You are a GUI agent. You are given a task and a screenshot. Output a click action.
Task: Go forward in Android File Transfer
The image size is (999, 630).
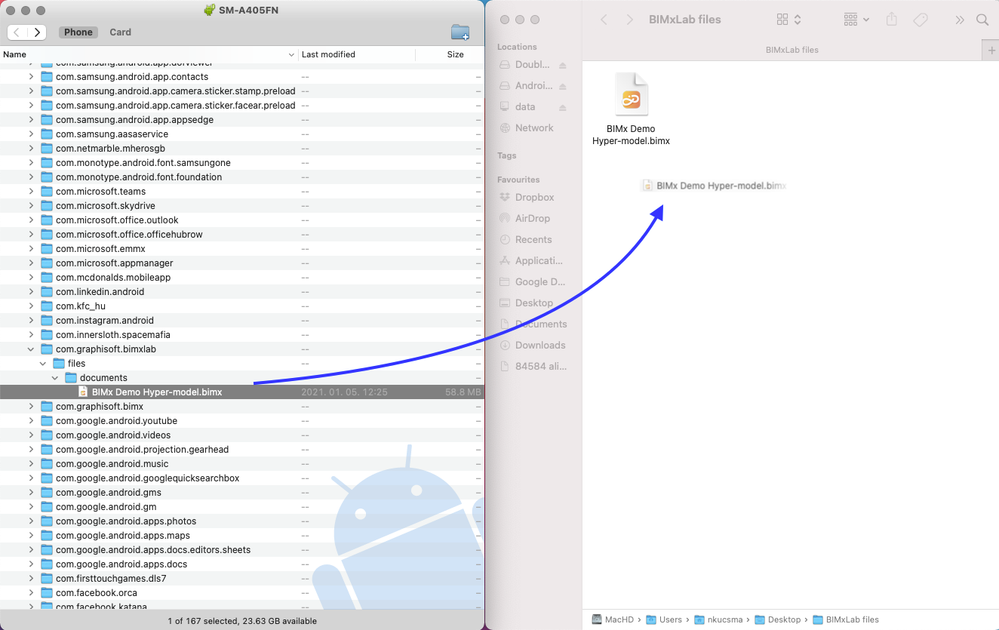pos(37,32)
